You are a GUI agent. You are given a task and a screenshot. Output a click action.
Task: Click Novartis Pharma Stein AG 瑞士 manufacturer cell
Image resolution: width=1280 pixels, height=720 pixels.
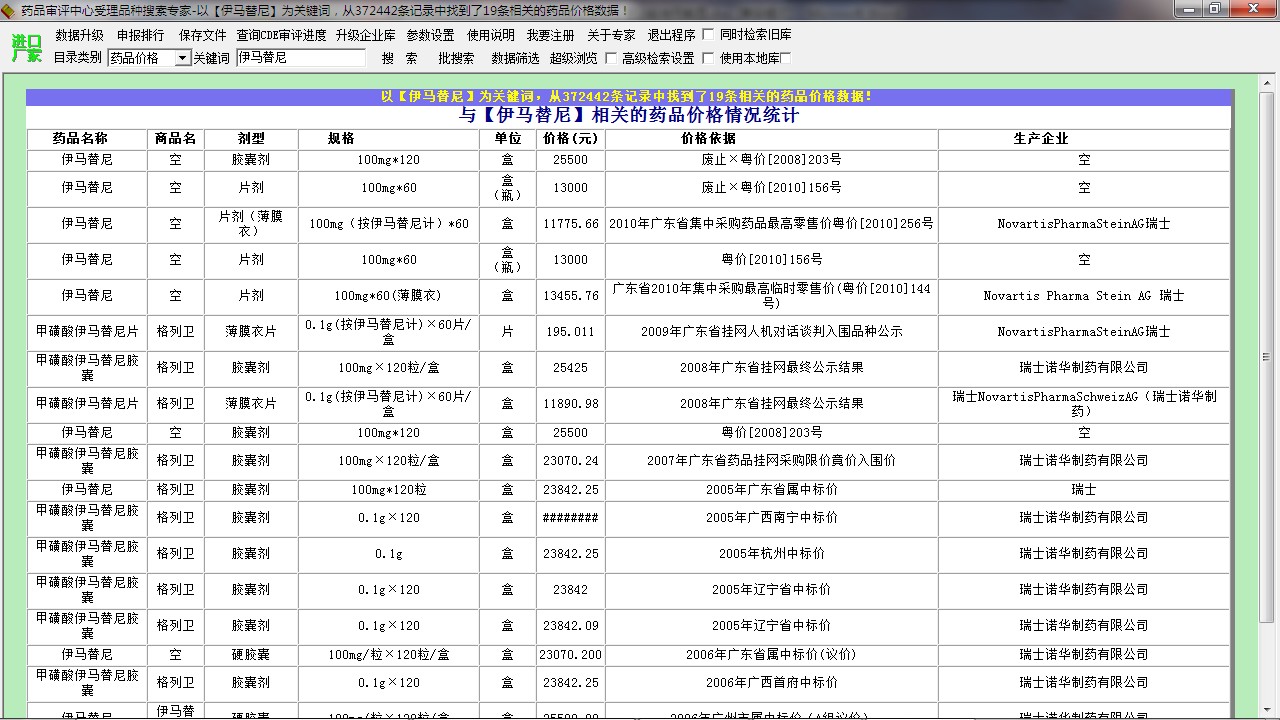click(x=1084, y=296)
